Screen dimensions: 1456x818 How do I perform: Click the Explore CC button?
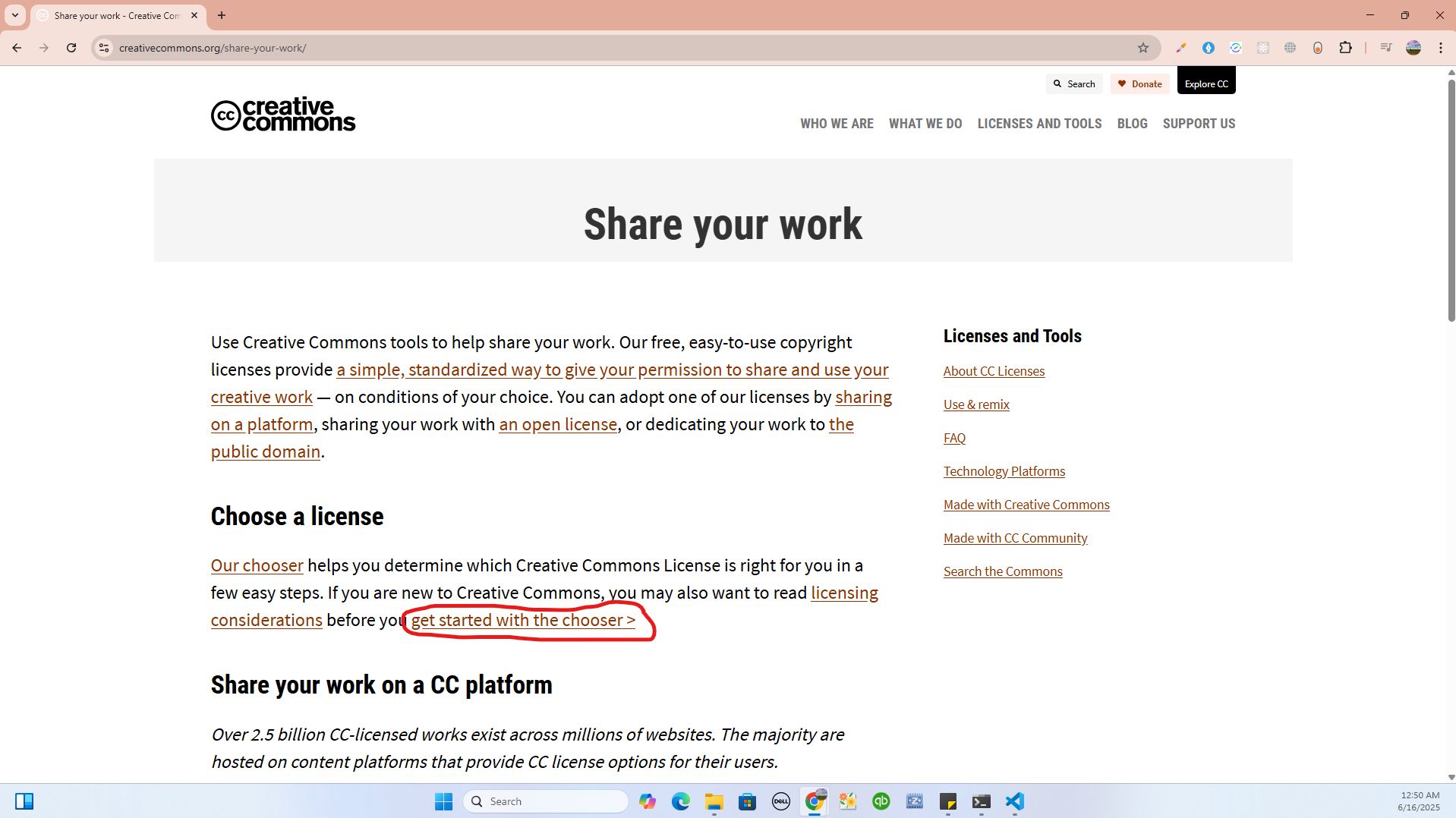(1206, 80)
